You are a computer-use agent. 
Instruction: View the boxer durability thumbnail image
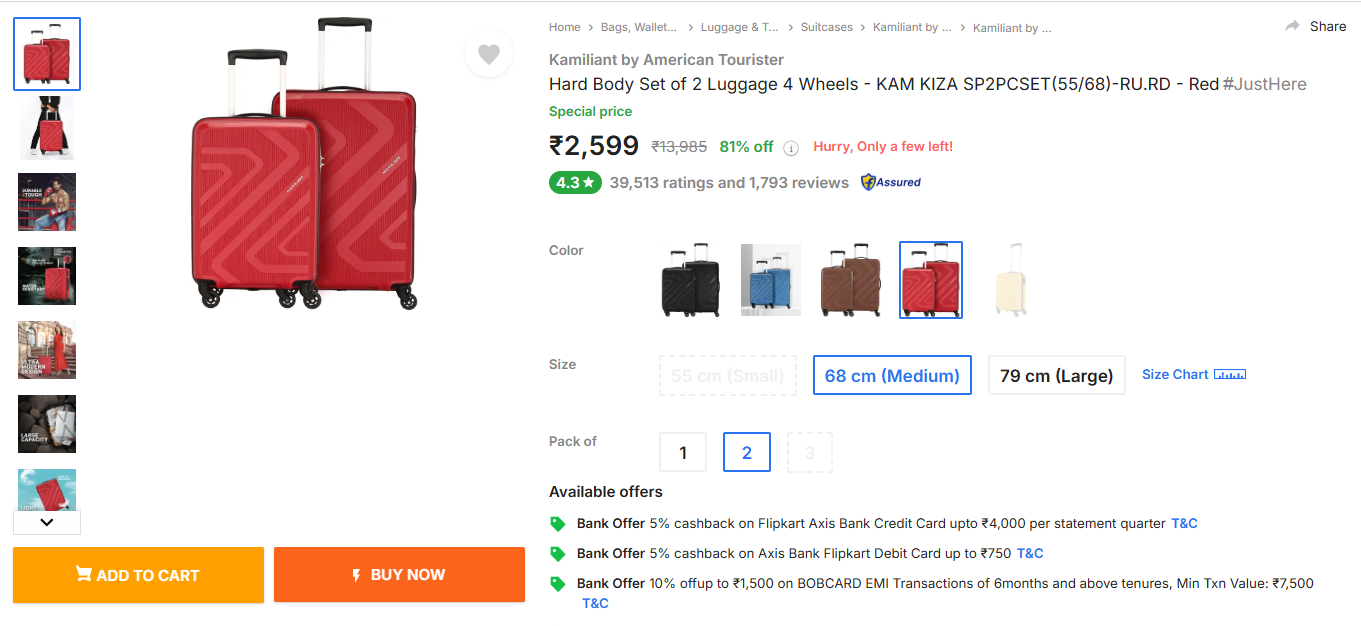47,202
